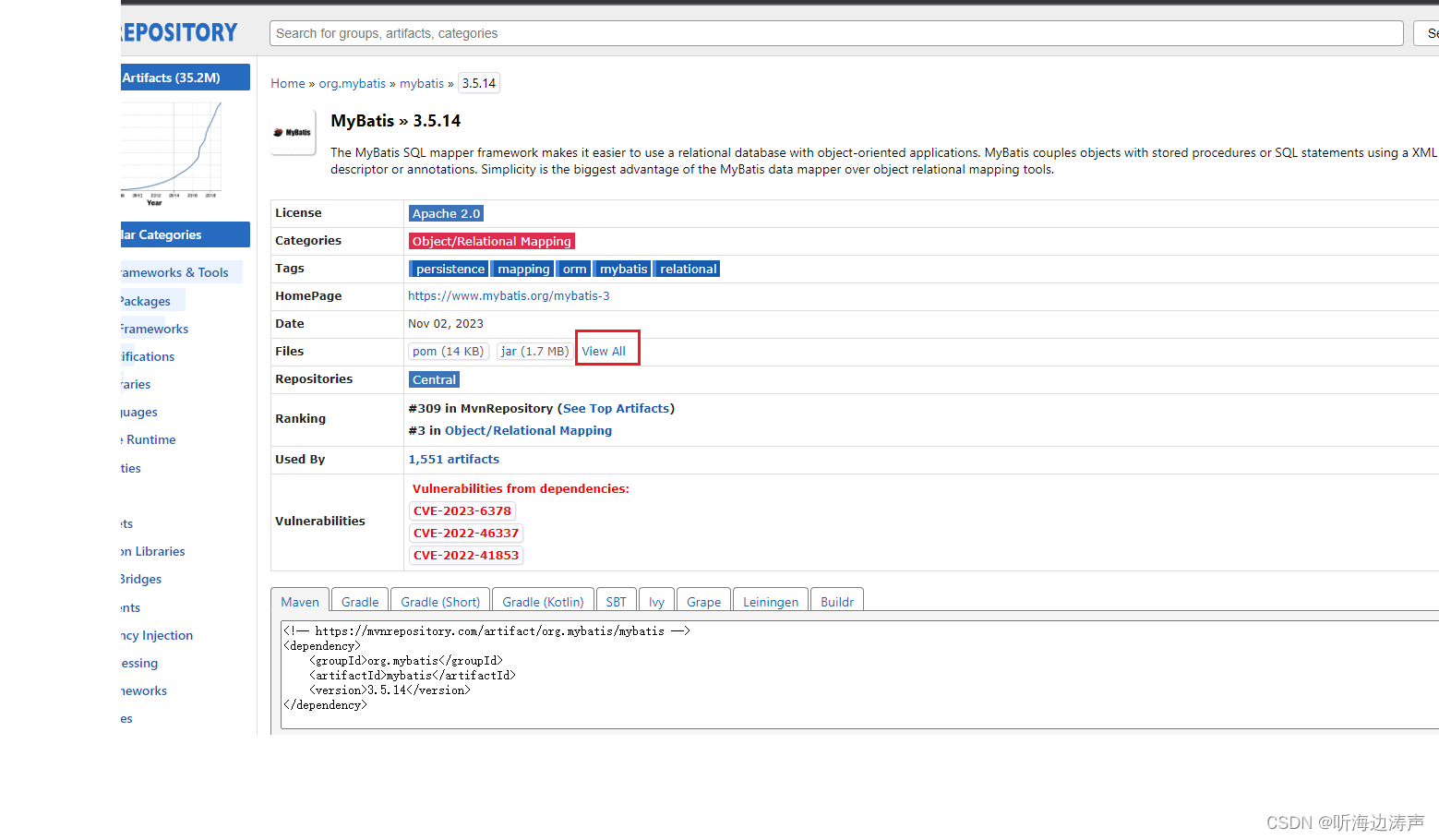Click View All files link

pyautogui.click(x=604, y=352)
